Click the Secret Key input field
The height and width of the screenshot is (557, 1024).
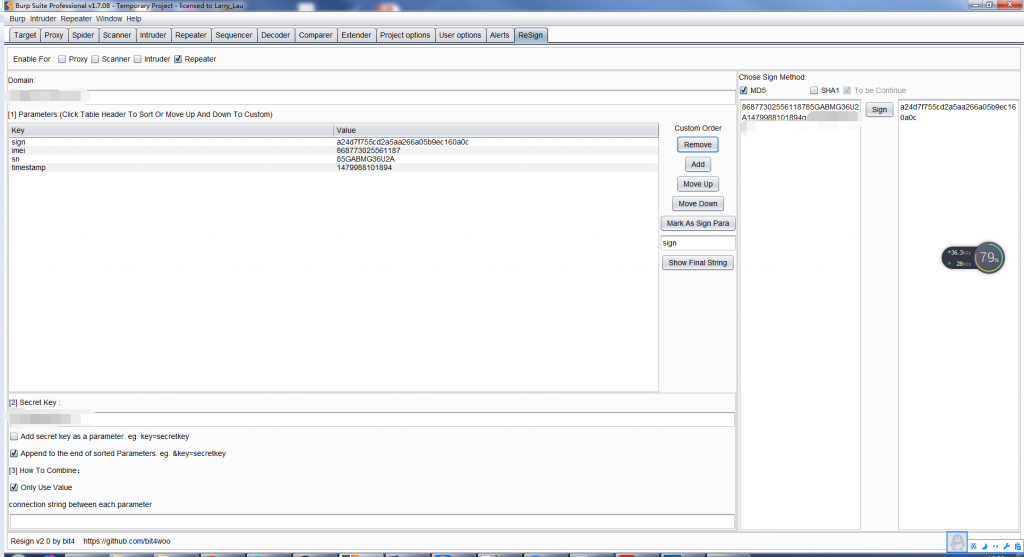[372, 419]
